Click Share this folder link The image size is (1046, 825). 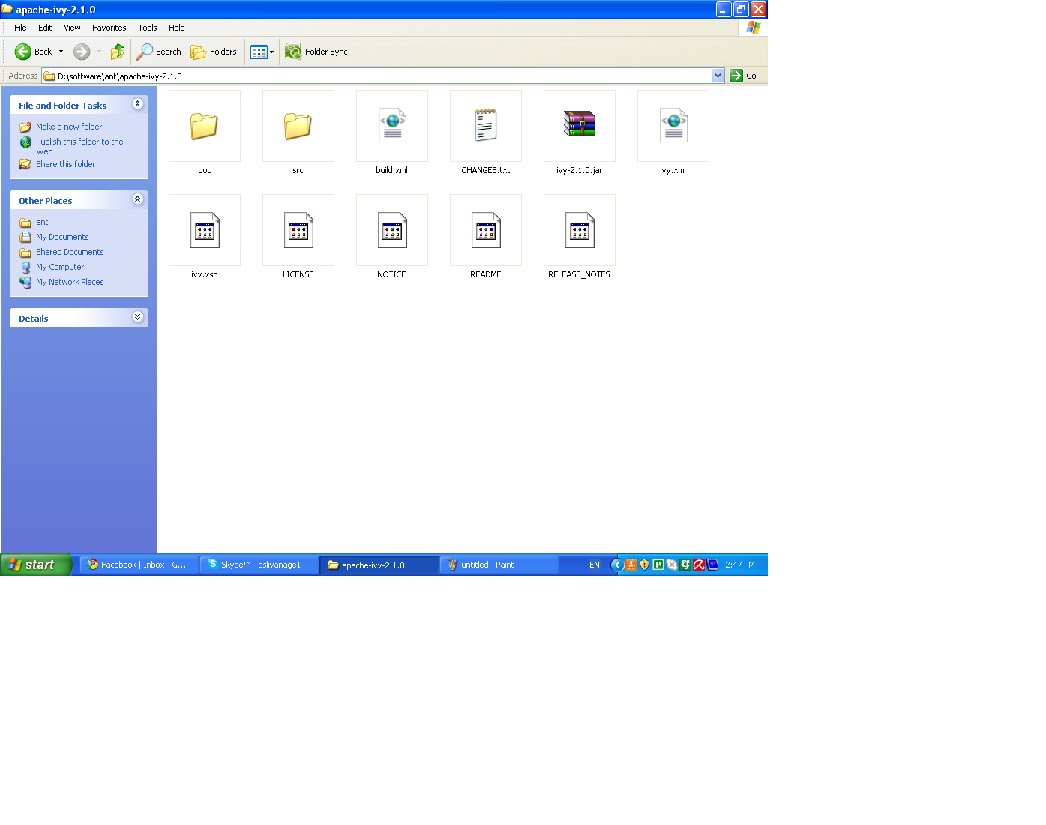[x=65, y=164]
